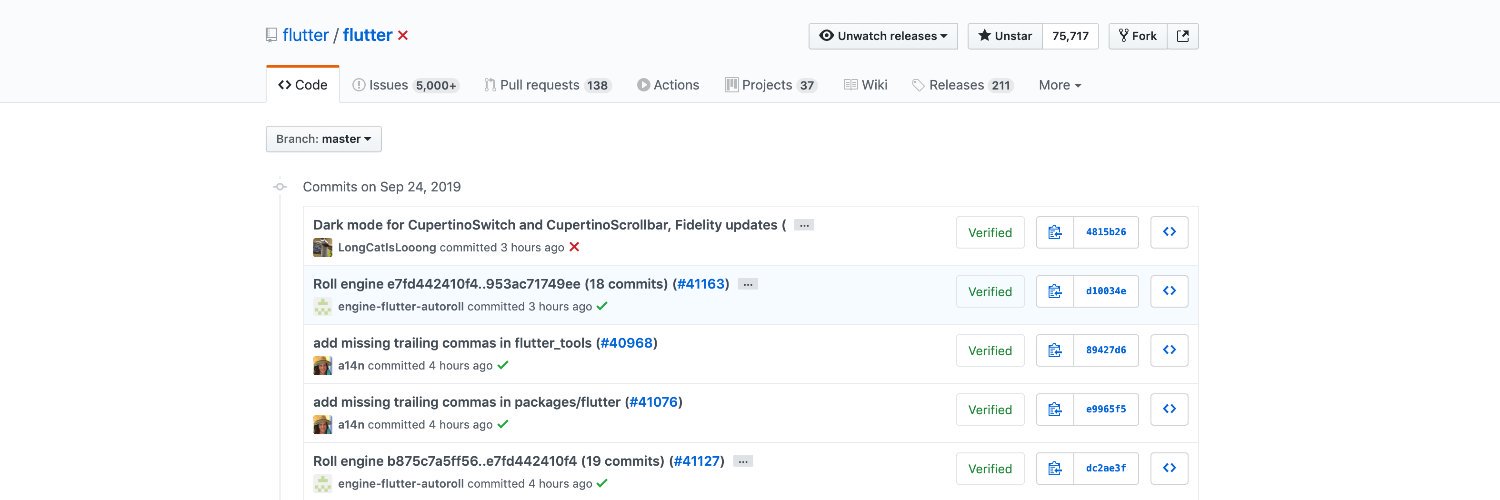The image size is (1500, 500).
Task: Fork the flutter repository
Action: pos(1138,36)
